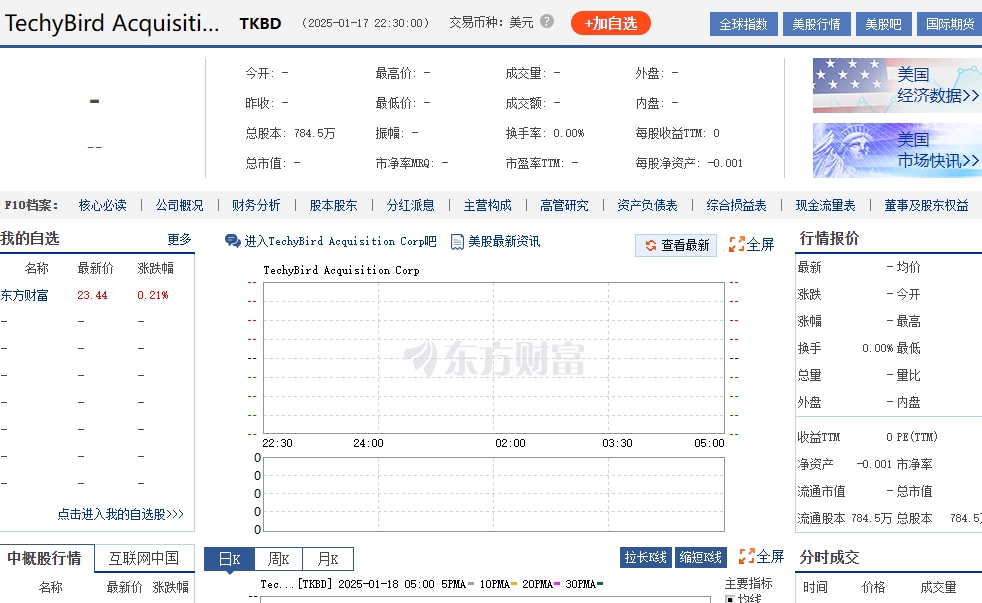Select the 互联网中国 tab
This screenshot has height=603, width=982.
pyautogui.click(x=143, y=558)
